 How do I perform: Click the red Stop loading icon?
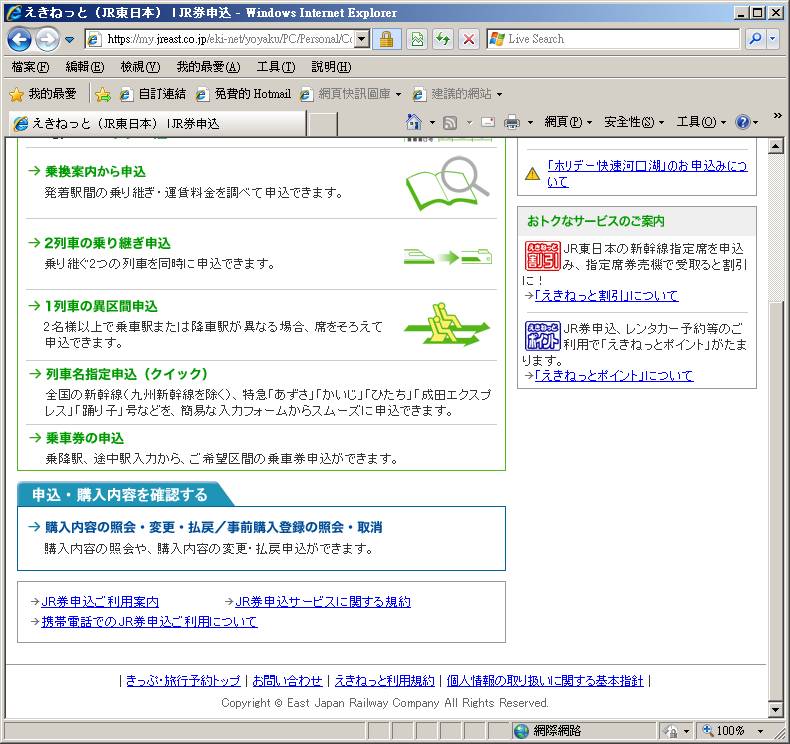point(469,39)
